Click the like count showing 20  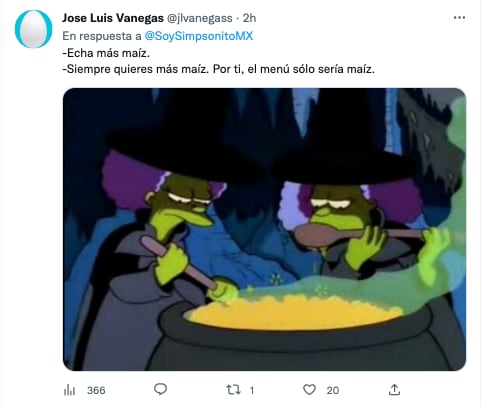333,390
